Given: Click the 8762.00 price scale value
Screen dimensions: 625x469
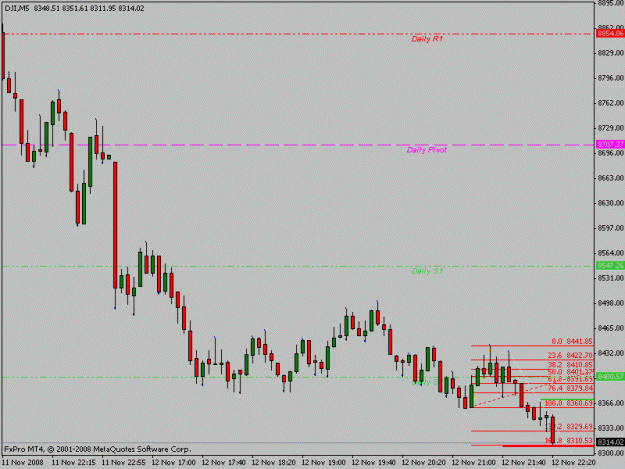Looking at the screenshot, I should [x=611, y=103].
